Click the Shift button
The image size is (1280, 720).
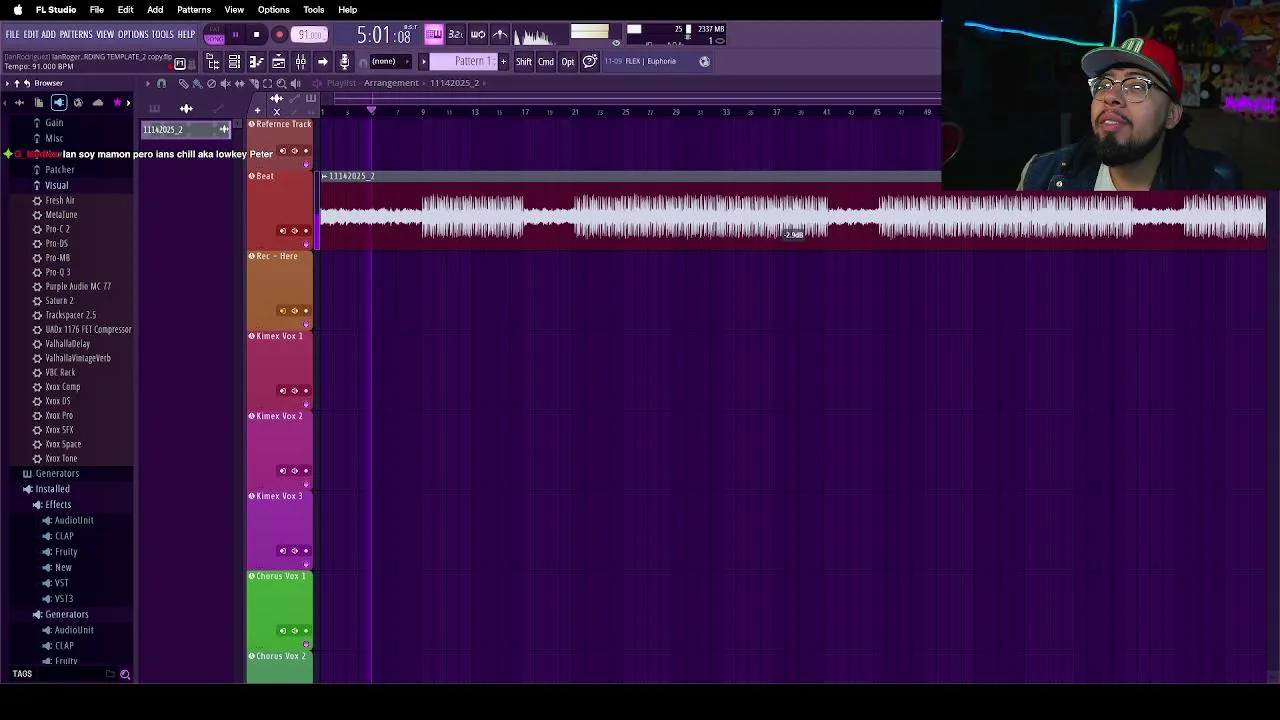pos(523,62)
